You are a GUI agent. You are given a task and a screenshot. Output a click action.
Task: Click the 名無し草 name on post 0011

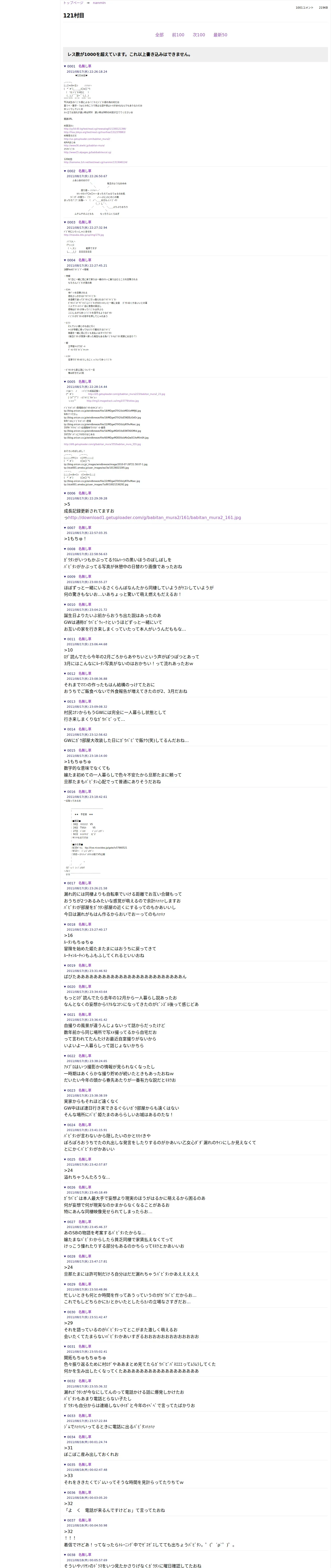point(85,639)
